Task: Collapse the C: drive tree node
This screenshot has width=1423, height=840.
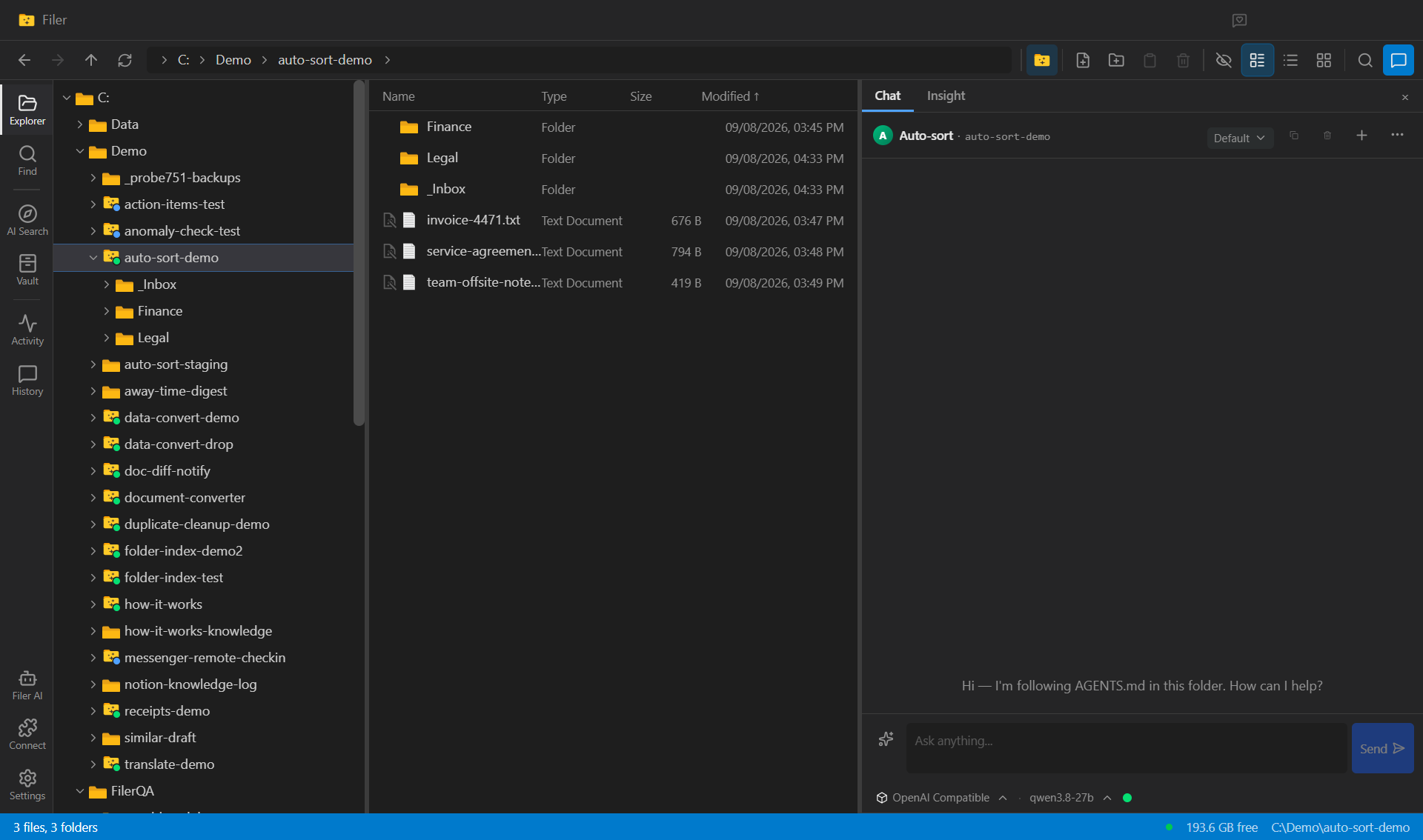Action: pos(67,98)
